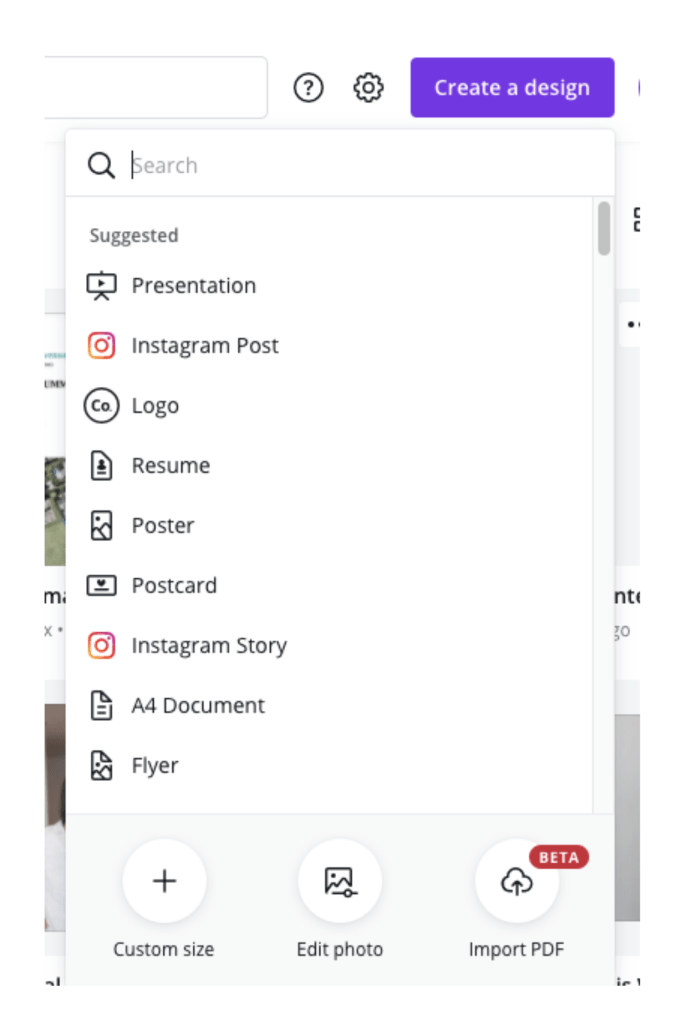The width and height of the screenshot is (683, 1024).
Task: Click the A4 Document icon
Action: pyautogui.click(x=102, y=705)
